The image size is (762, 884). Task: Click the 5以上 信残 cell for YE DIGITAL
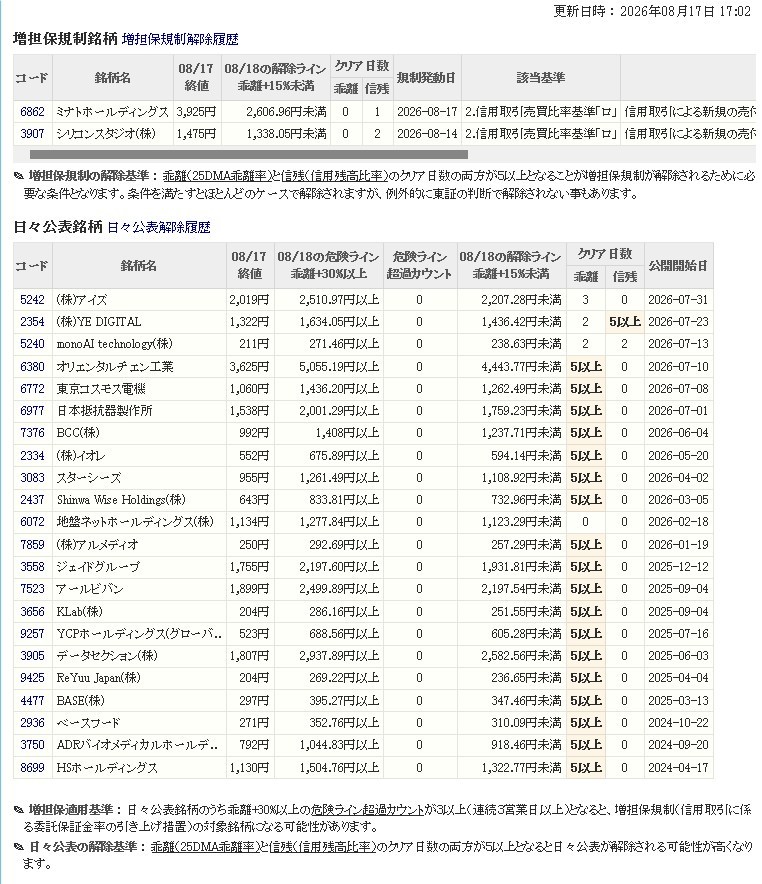[x=624, y=321]
